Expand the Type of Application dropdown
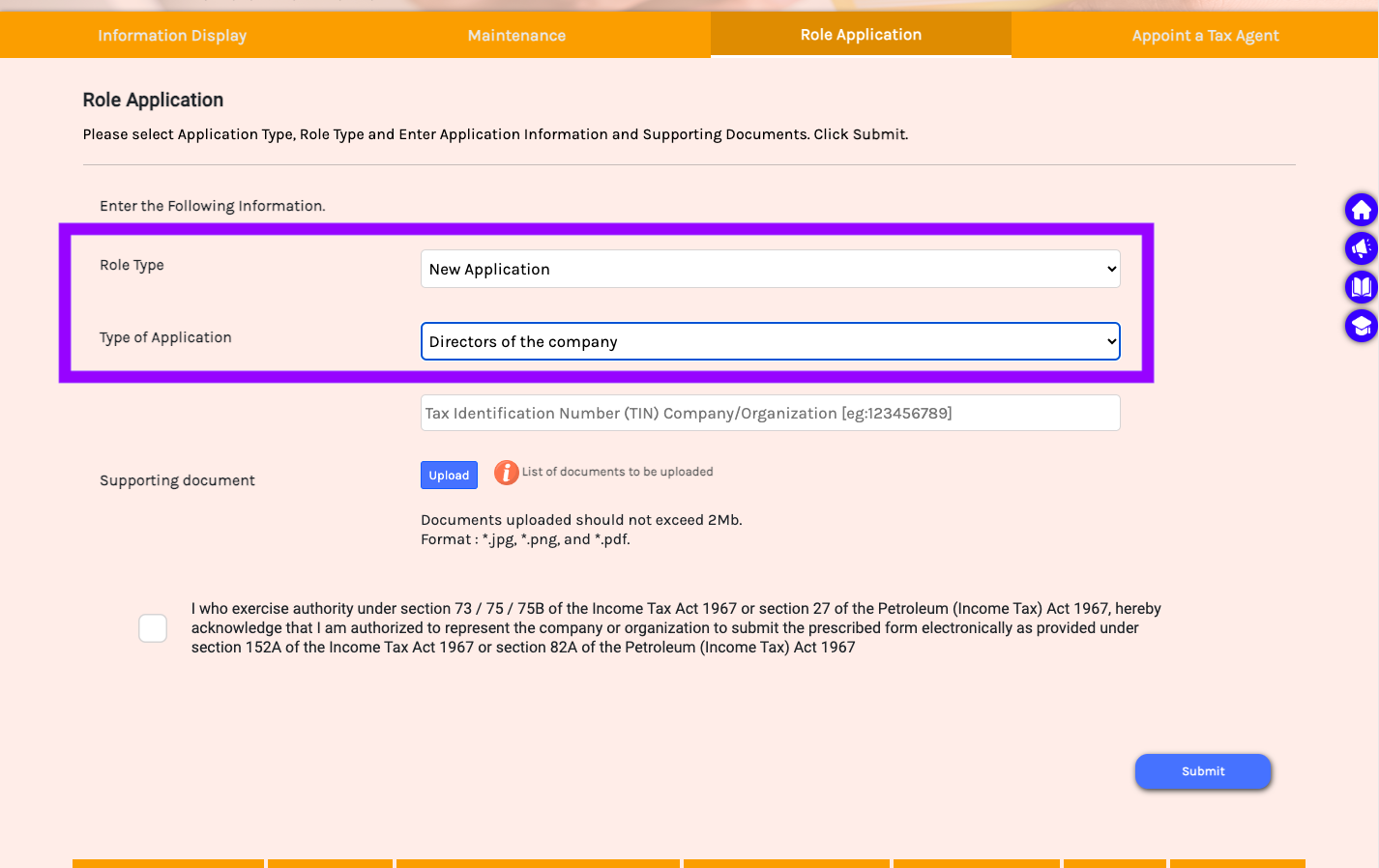The image size is (1379, 868). [x=770, y=341]
